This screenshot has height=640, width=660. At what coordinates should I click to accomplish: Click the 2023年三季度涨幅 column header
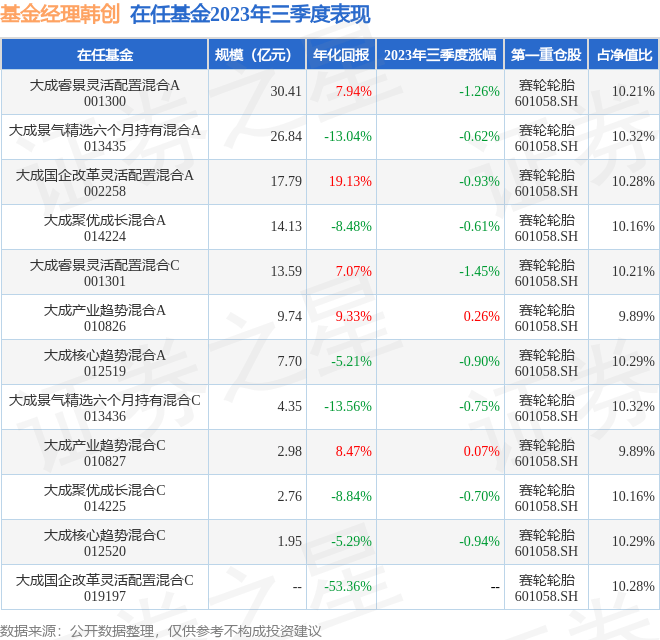[440, 55]
